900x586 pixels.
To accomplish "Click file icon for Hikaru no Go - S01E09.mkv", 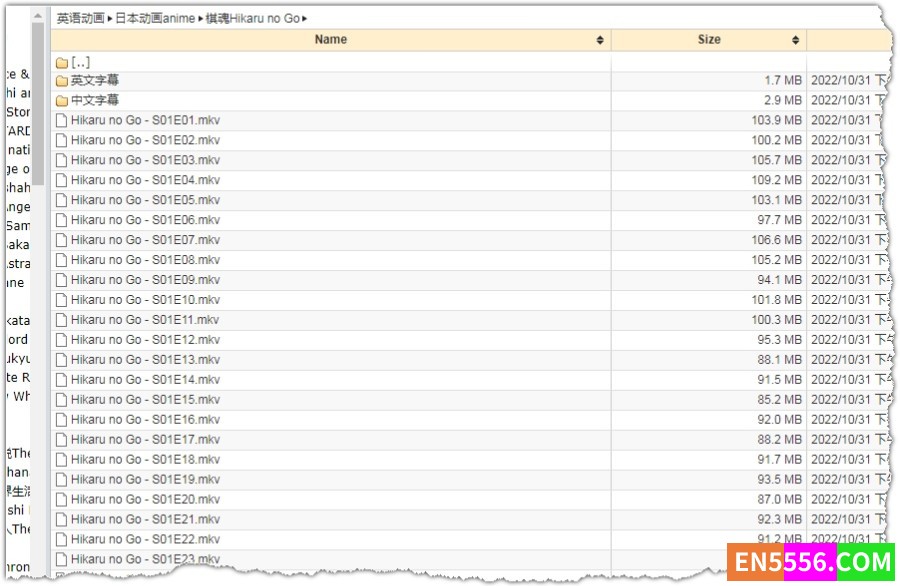I will pyautogui.click(x=61, y=280).
